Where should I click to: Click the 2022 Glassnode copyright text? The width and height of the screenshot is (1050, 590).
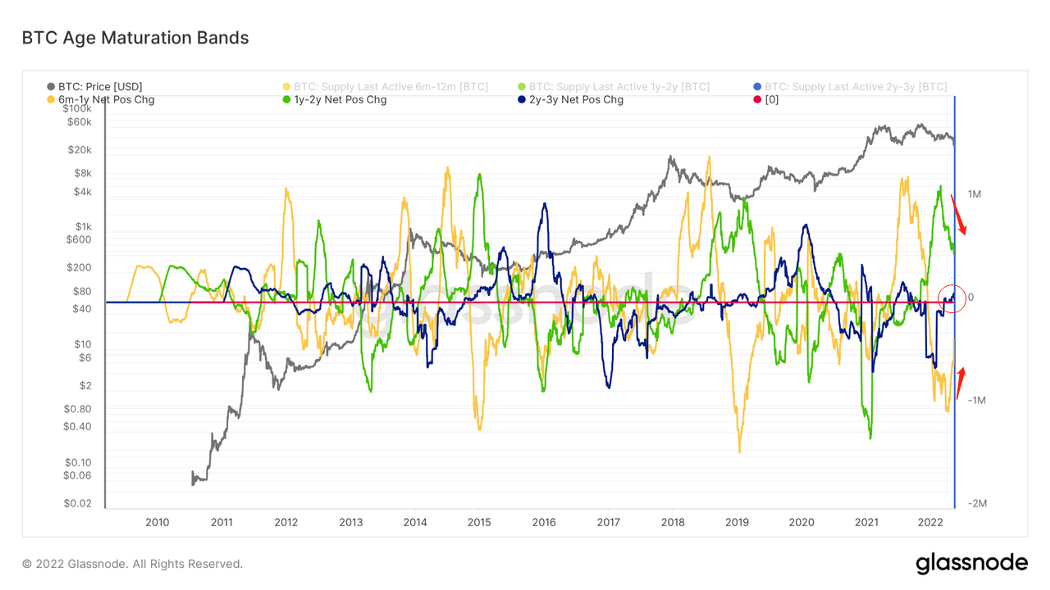coord(132,564)
